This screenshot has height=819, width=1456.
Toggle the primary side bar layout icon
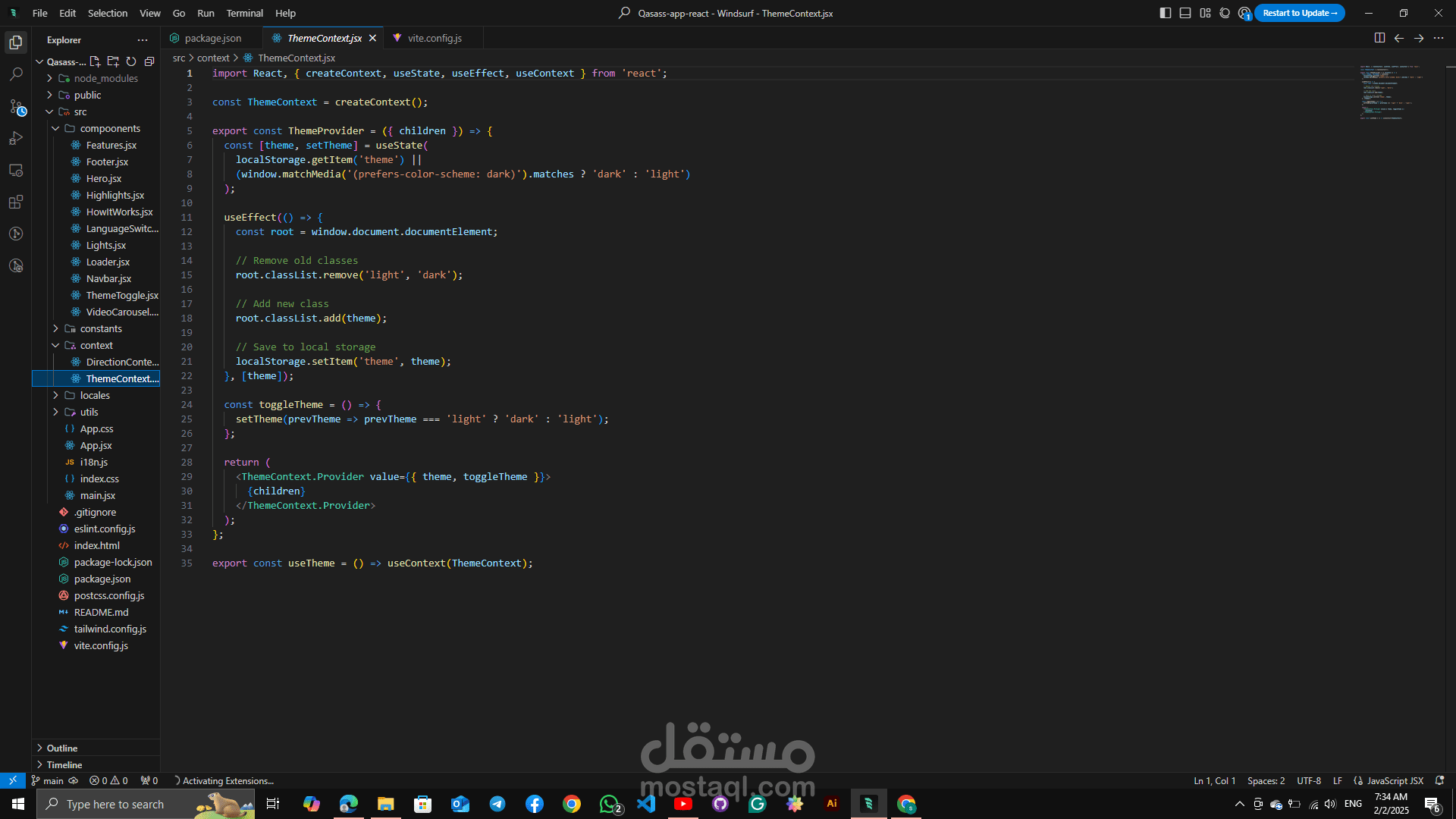coord(1166,13)
